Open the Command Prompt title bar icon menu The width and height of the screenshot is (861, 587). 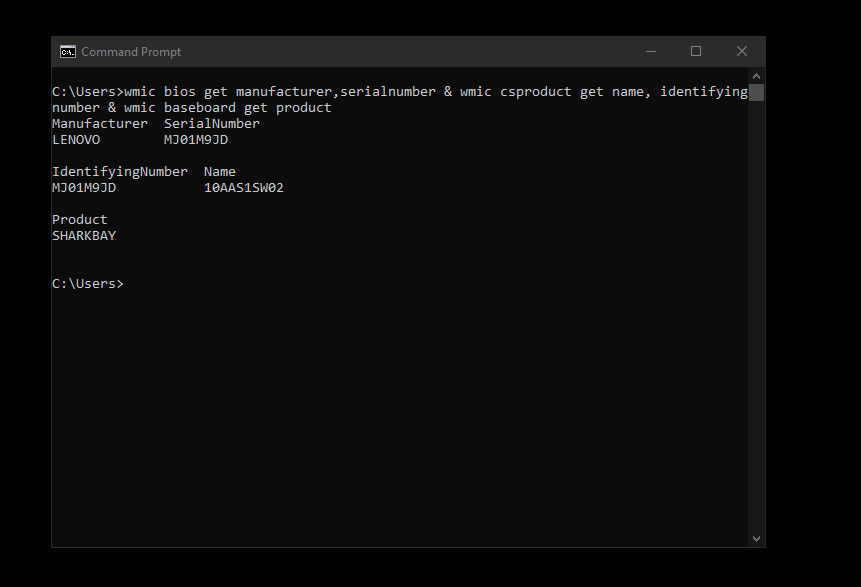[68, 52]
